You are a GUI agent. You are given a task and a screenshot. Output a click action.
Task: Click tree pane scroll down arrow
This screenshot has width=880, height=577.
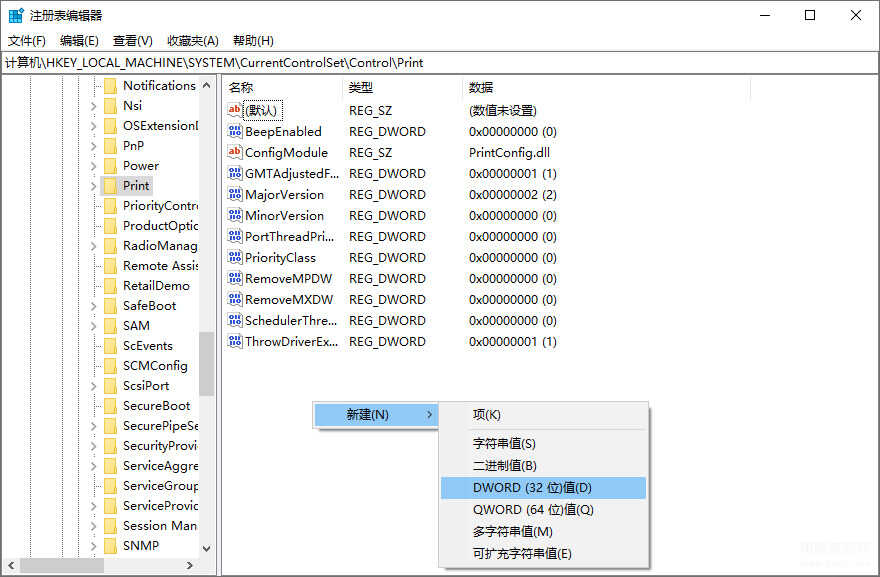[207, 548]
